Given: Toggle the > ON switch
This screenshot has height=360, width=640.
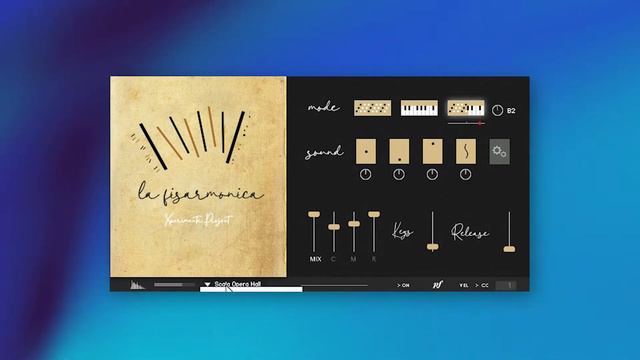Looking at the screenshot, I should coord(403,285).
